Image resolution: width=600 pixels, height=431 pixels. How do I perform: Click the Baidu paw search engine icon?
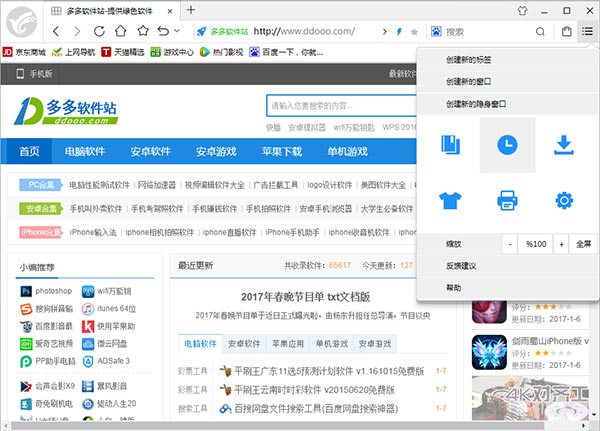436,31
